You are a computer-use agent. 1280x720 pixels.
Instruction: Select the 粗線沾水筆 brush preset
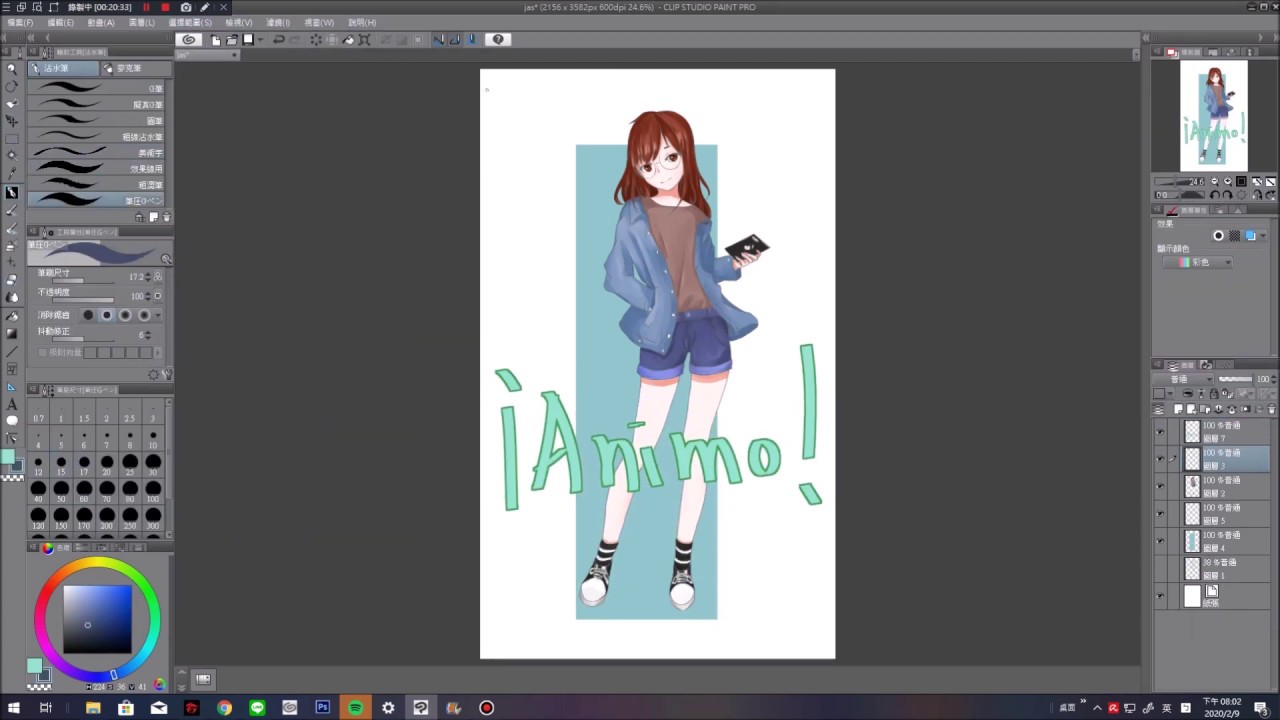[x=97, y=137]
